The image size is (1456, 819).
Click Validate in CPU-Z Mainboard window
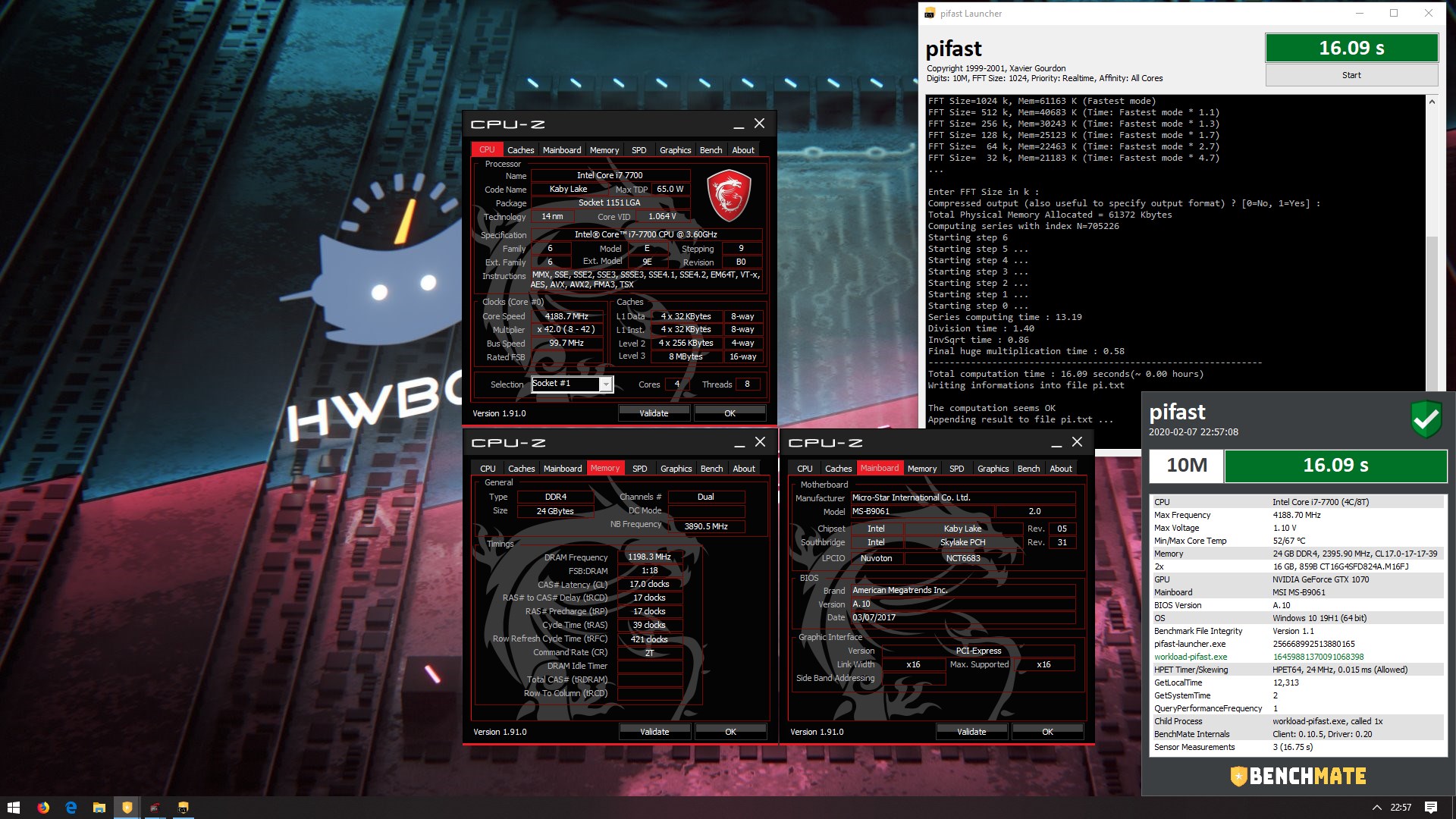[x=971, y=732]
